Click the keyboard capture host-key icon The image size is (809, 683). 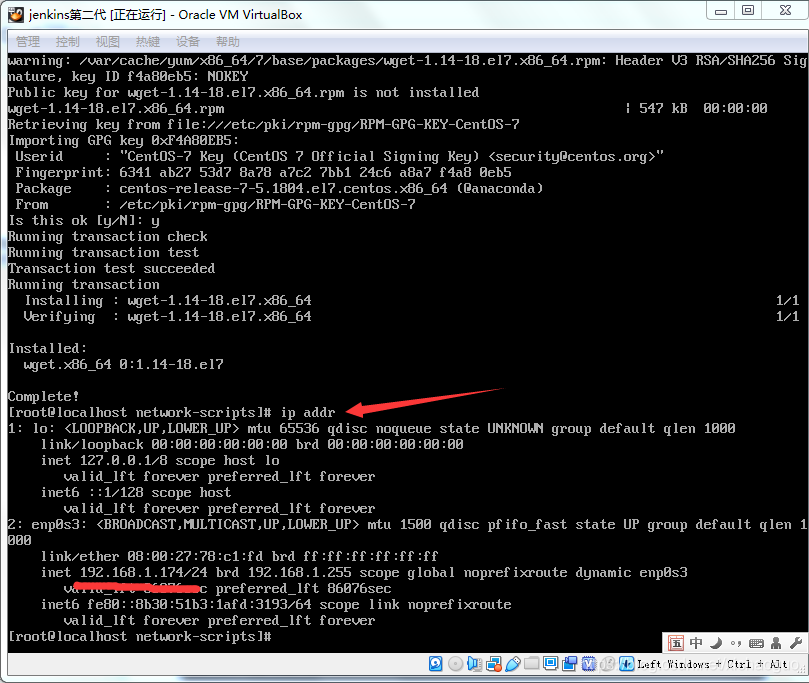(x=626, y=664)
